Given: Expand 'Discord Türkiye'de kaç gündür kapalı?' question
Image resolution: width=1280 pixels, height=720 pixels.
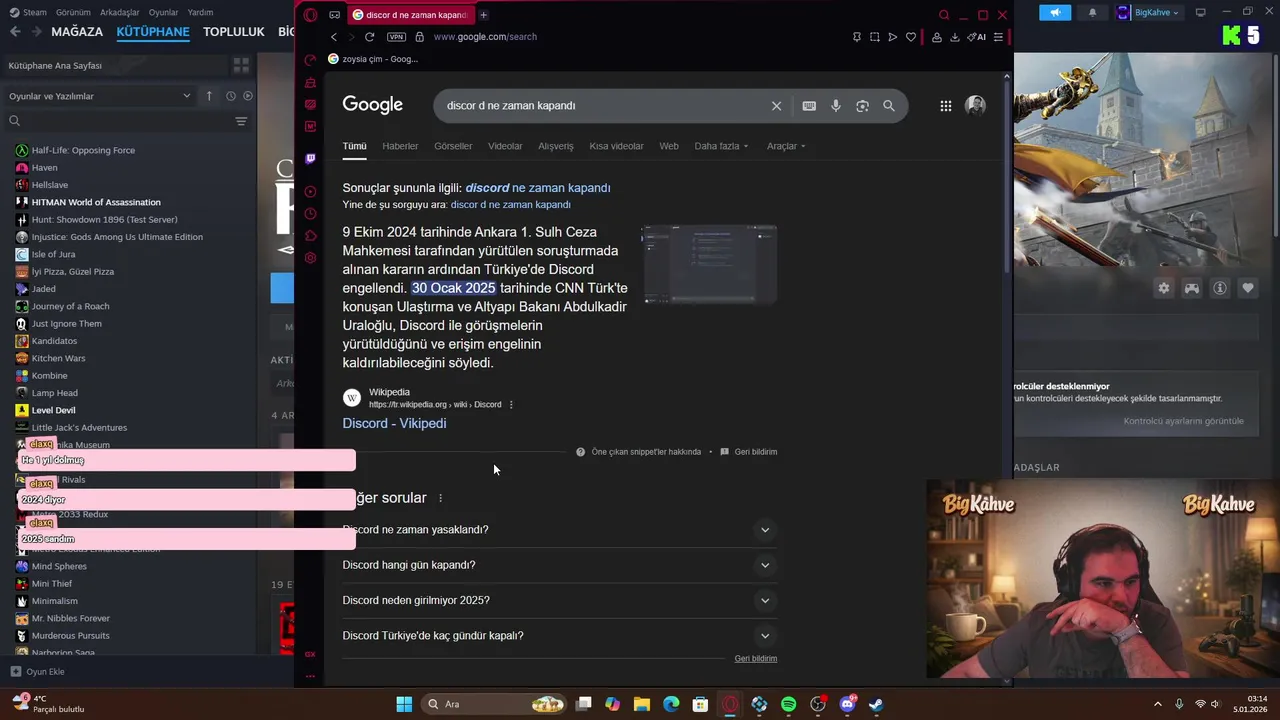Looking at the screenshot, I should point(559,636).
